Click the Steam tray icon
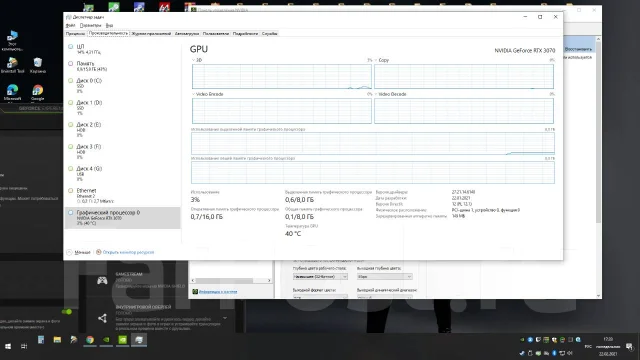The image size is (640, 360). [522, 353]
